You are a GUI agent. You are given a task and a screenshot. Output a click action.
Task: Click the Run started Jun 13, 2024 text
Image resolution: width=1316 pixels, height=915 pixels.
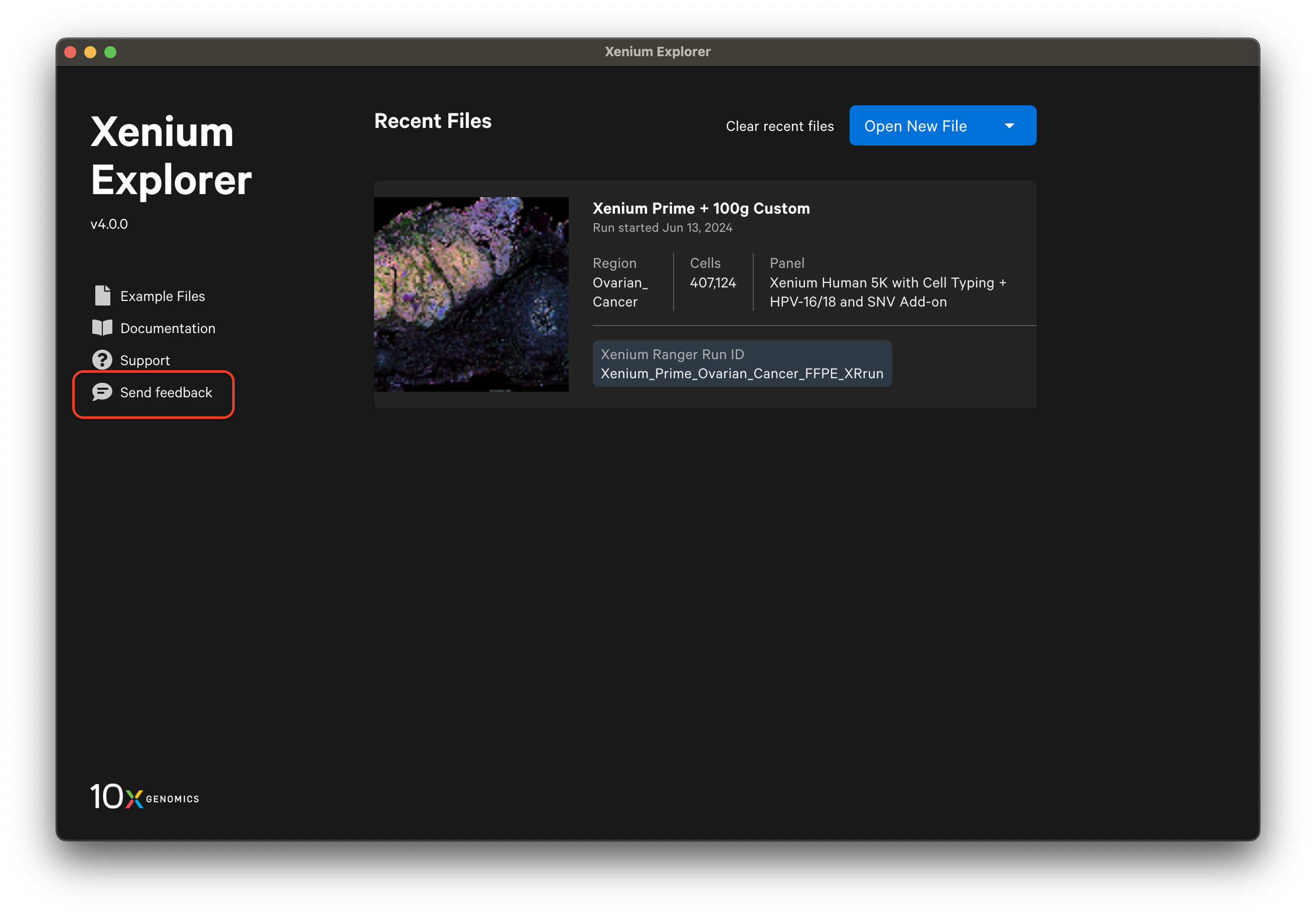click(663, 228)
